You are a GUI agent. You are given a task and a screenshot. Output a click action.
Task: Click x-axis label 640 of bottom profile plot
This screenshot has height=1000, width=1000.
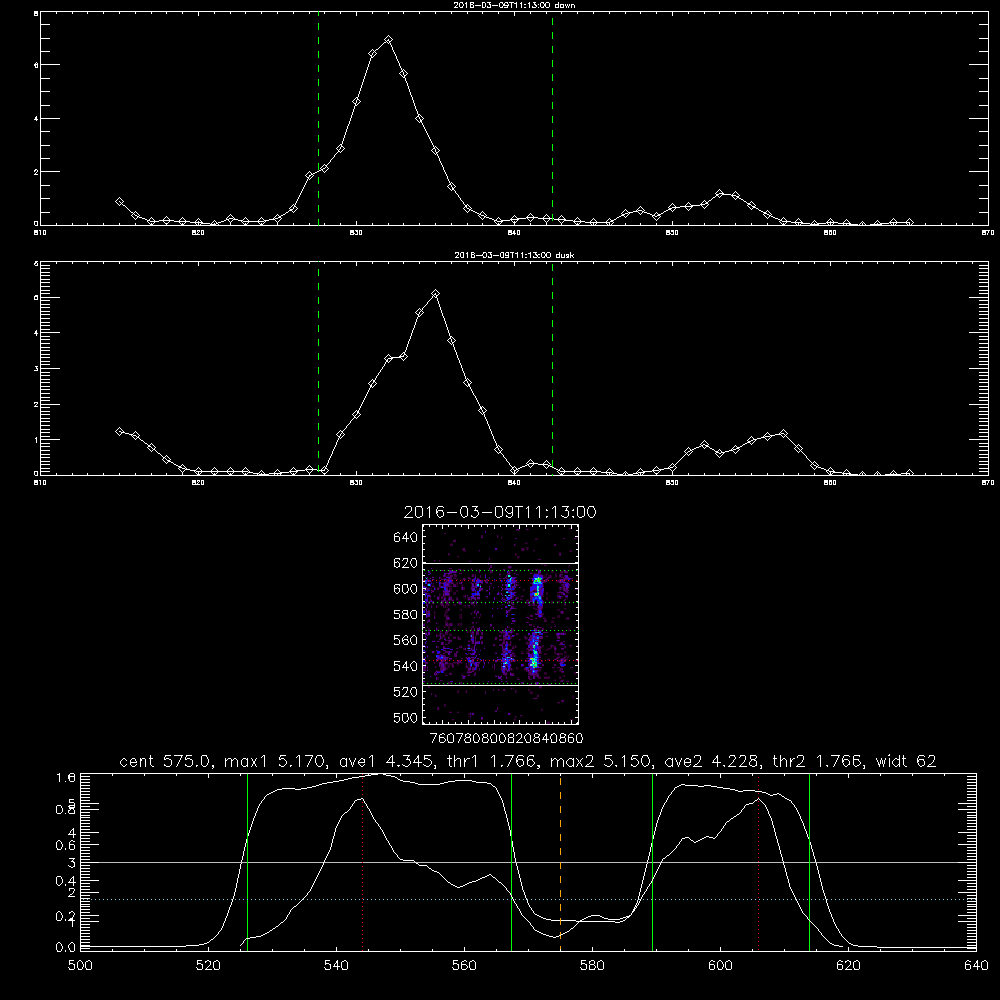pos(976,966)
